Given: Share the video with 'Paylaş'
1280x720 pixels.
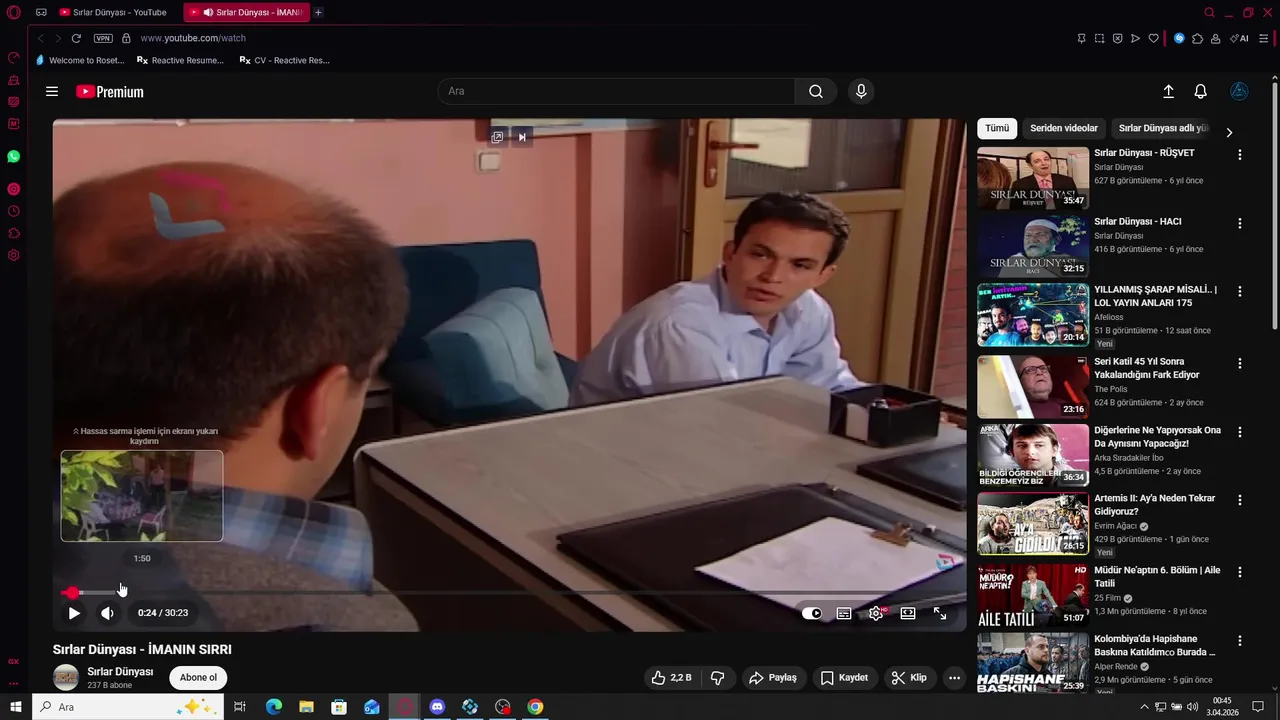Looking at the screenshot, I should point(773,678).
